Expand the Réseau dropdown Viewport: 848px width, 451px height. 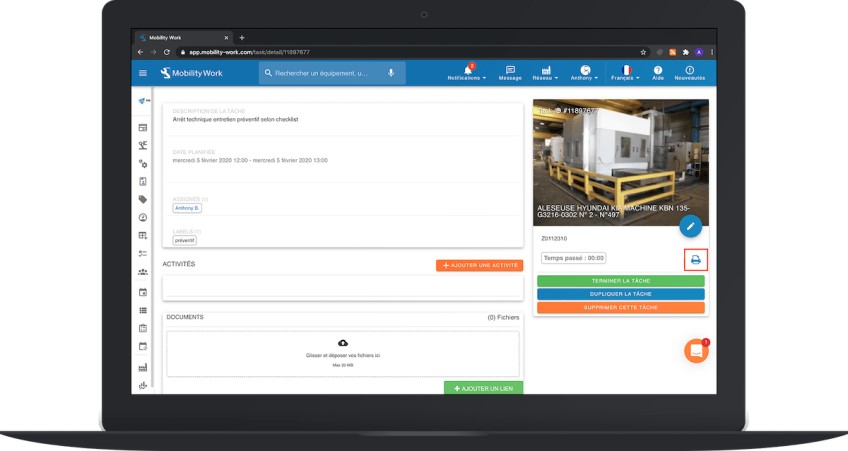pos(545,73)
